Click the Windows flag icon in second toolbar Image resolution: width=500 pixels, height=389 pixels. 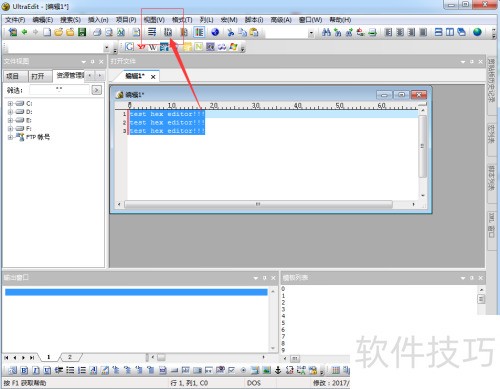[x=234, y=47]
